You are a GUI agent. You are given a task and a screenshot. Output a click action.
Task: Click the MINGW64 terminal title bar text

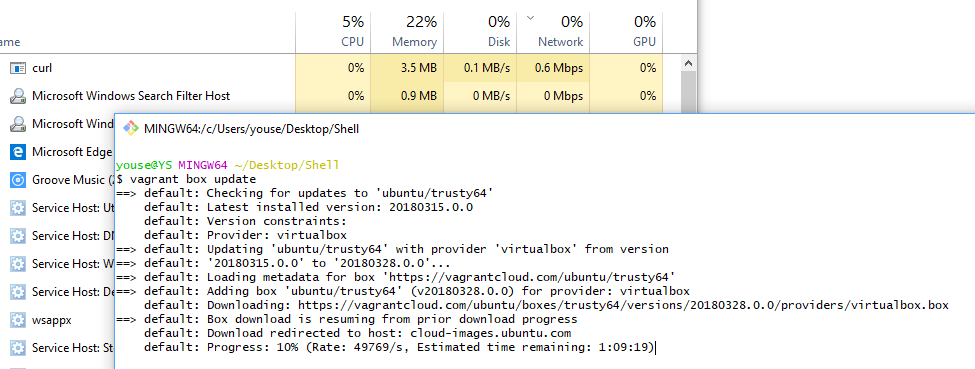coord(251,129)
